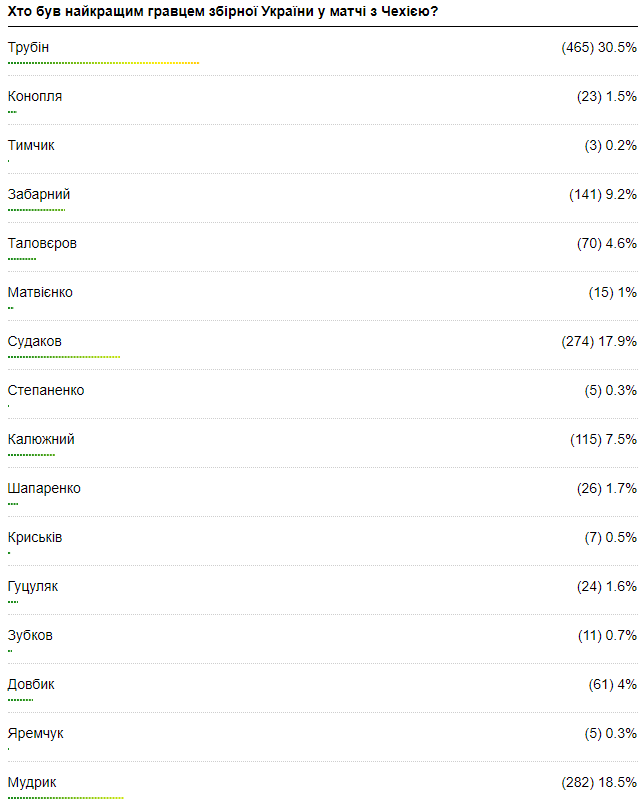Screen dimensions: 641x806
Task: Click Забарний's result progress bar
Action: pos(36,210)
